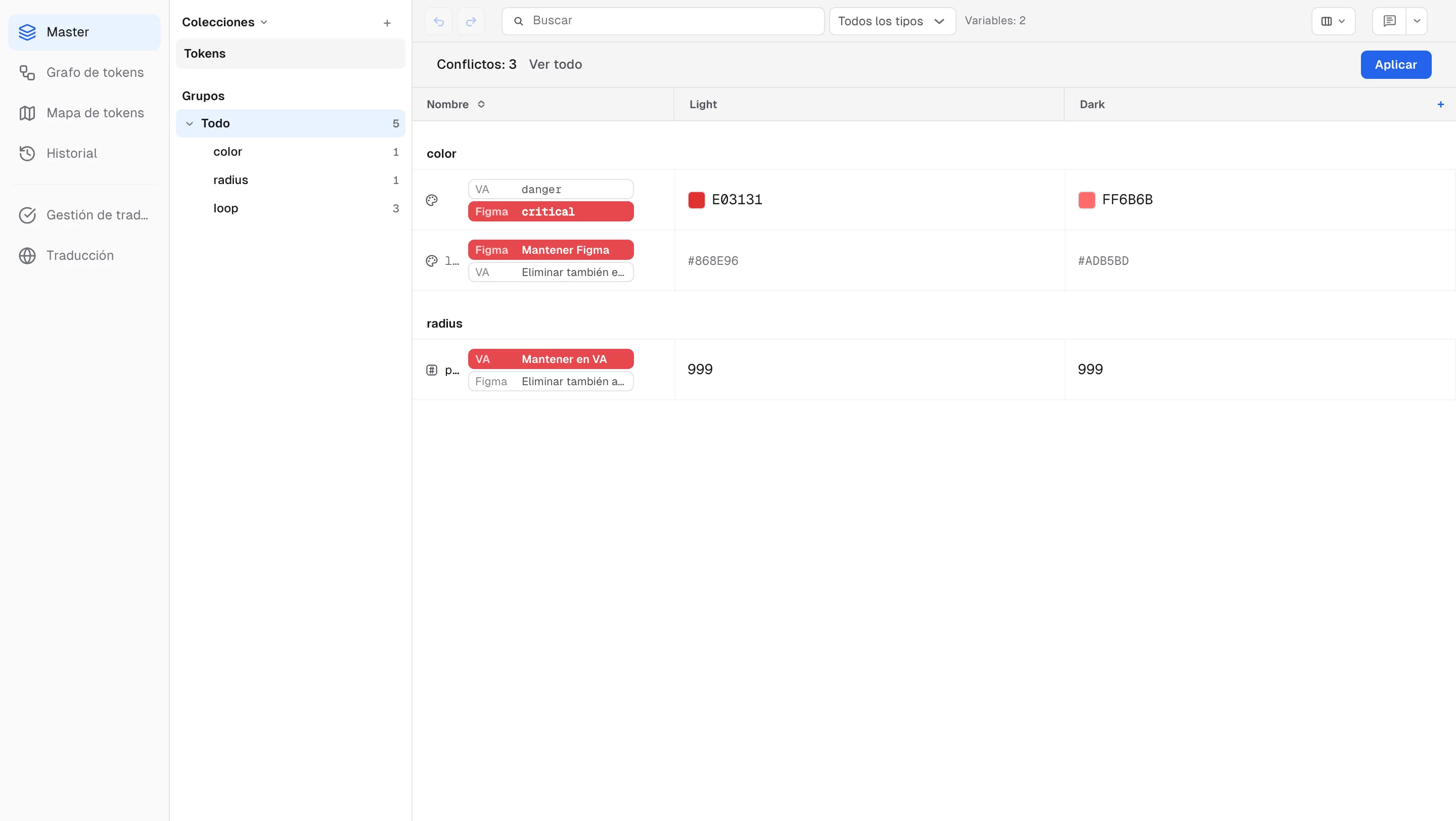Choose VA danger name option
Viewport: 1456px width, 821px height.
tap(551, 189)
